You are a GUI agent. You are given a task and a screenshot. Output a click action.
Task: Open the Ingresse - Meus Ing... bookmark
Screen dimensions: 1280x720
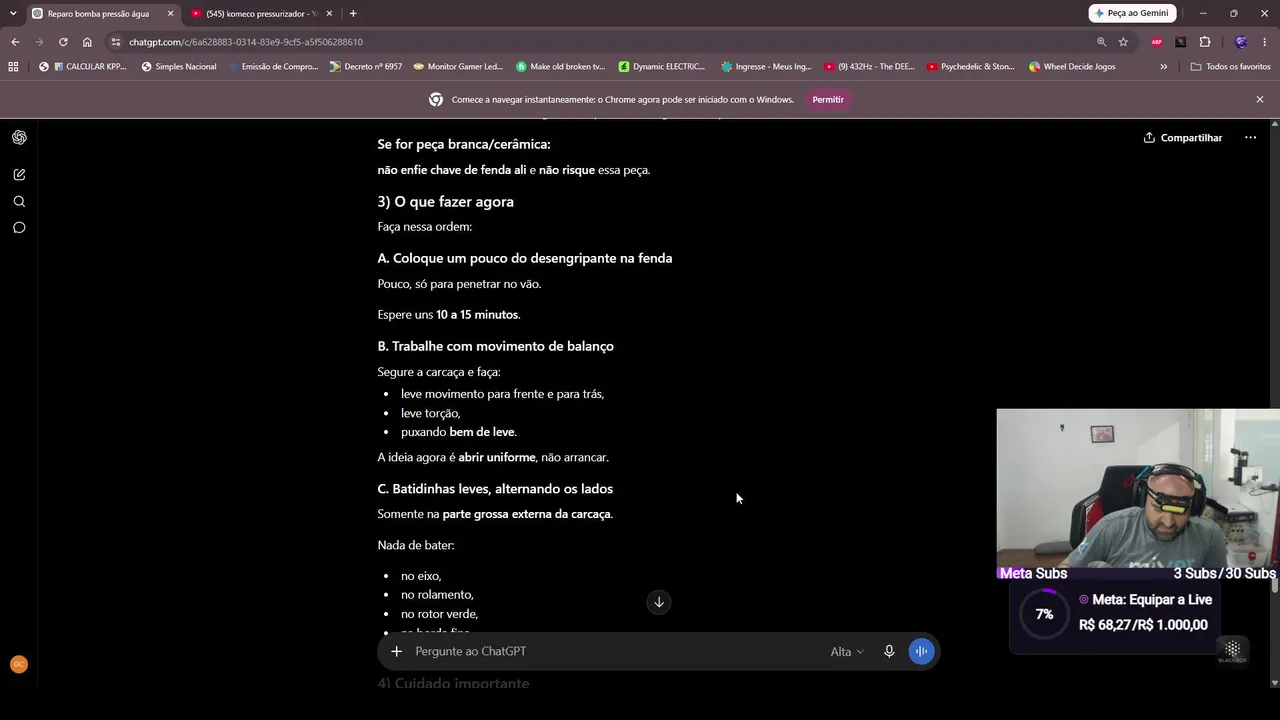766,67
